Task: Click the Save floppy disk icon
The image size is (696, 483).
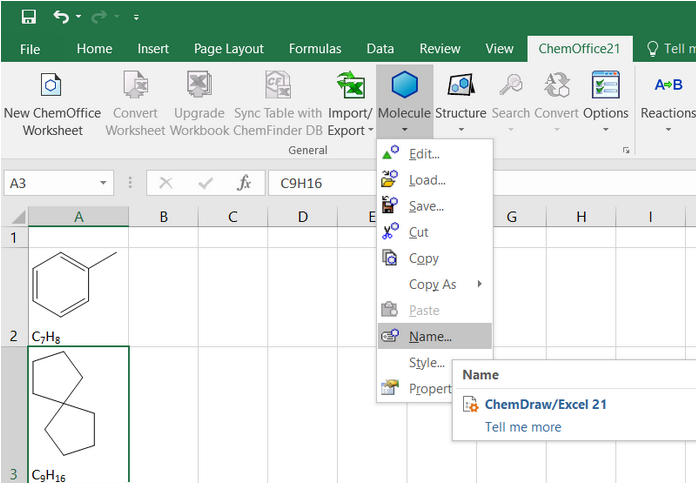Action: pyautogui.click(x=28, y=17)
